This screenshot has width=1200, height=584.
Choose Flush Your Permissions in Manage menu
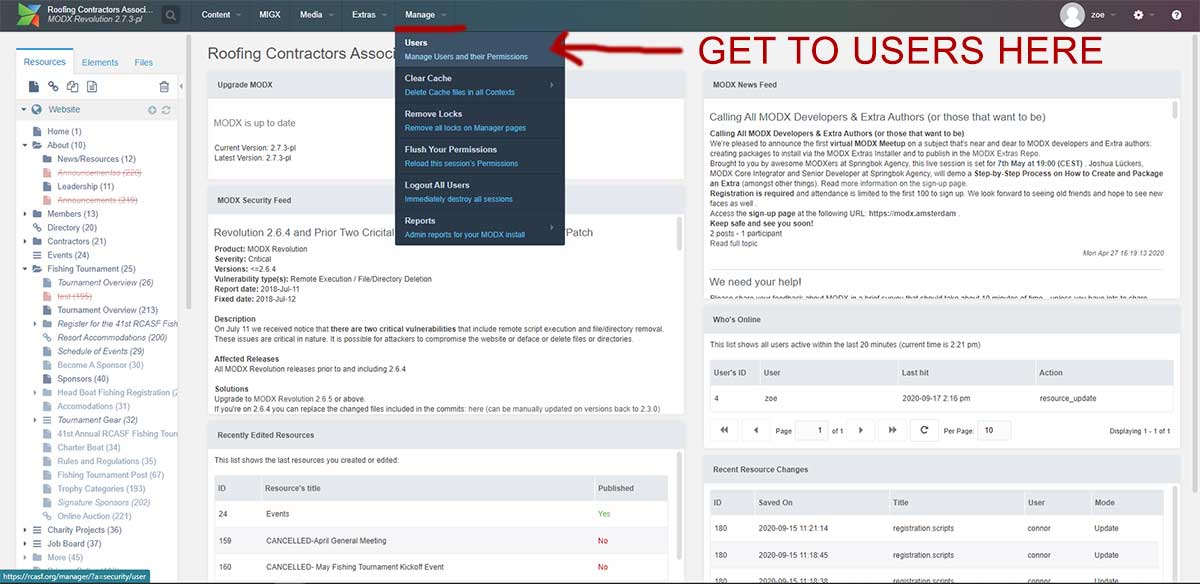[479, 156]
